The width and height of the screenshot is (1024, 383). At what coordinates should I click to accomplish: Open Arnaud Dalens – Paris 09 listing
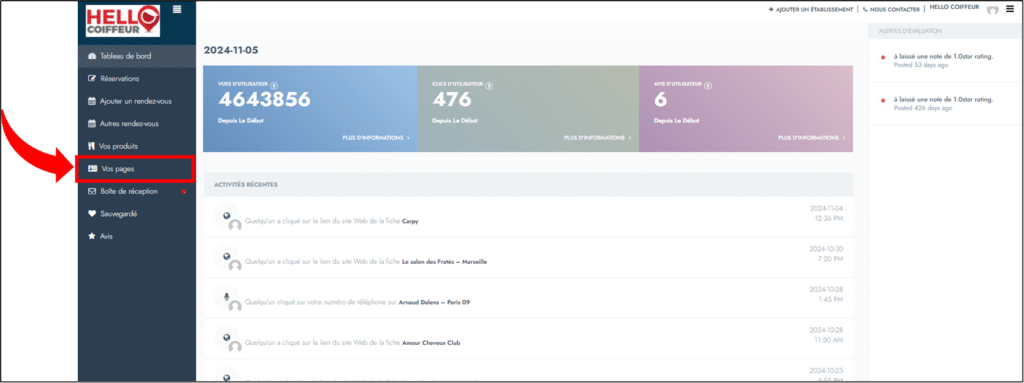click(x=434, y=303)
